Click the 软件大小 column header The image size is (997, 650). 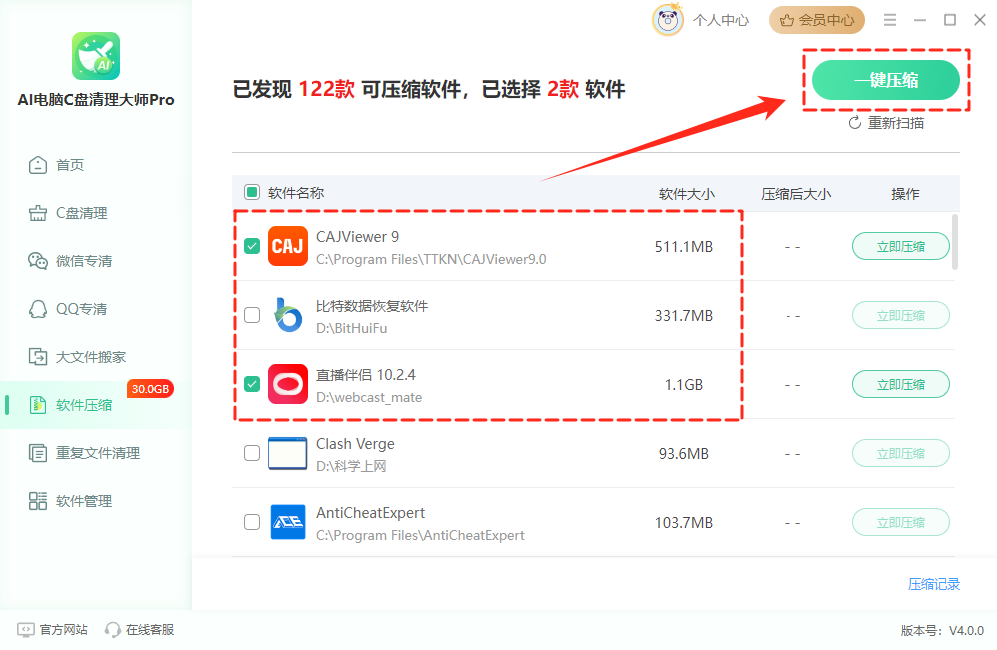pos(687,194)
